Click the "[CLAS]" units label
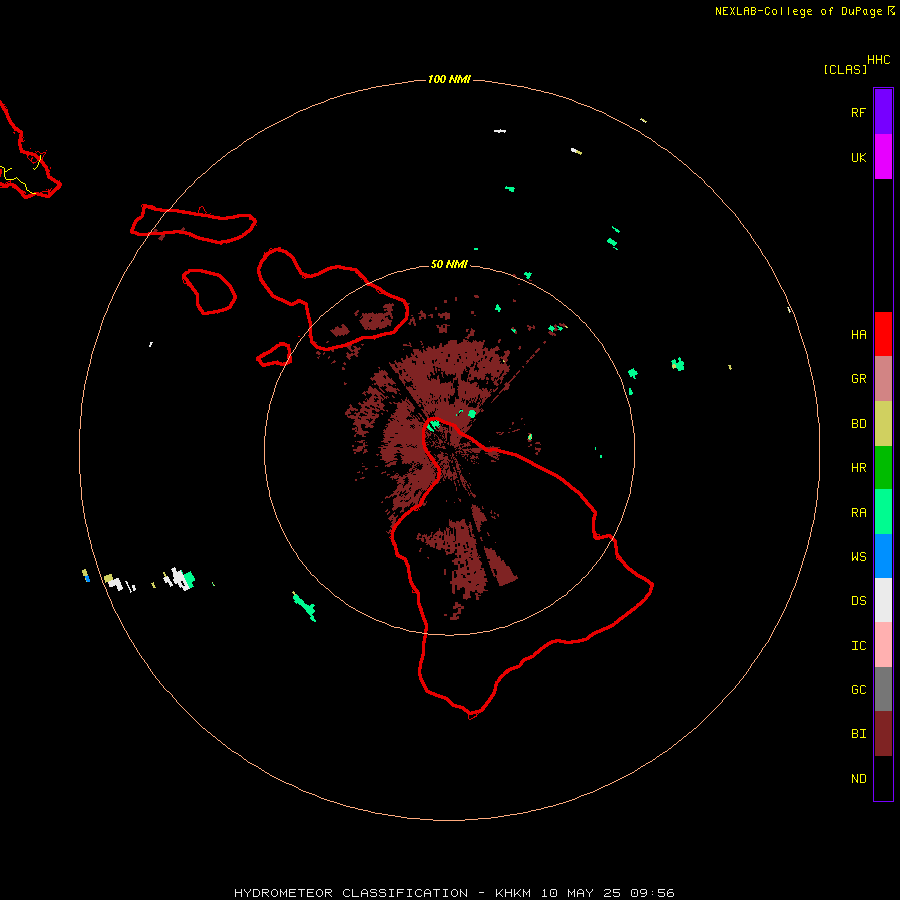Viewport: 900px width, 900px height. click(845, 69)
